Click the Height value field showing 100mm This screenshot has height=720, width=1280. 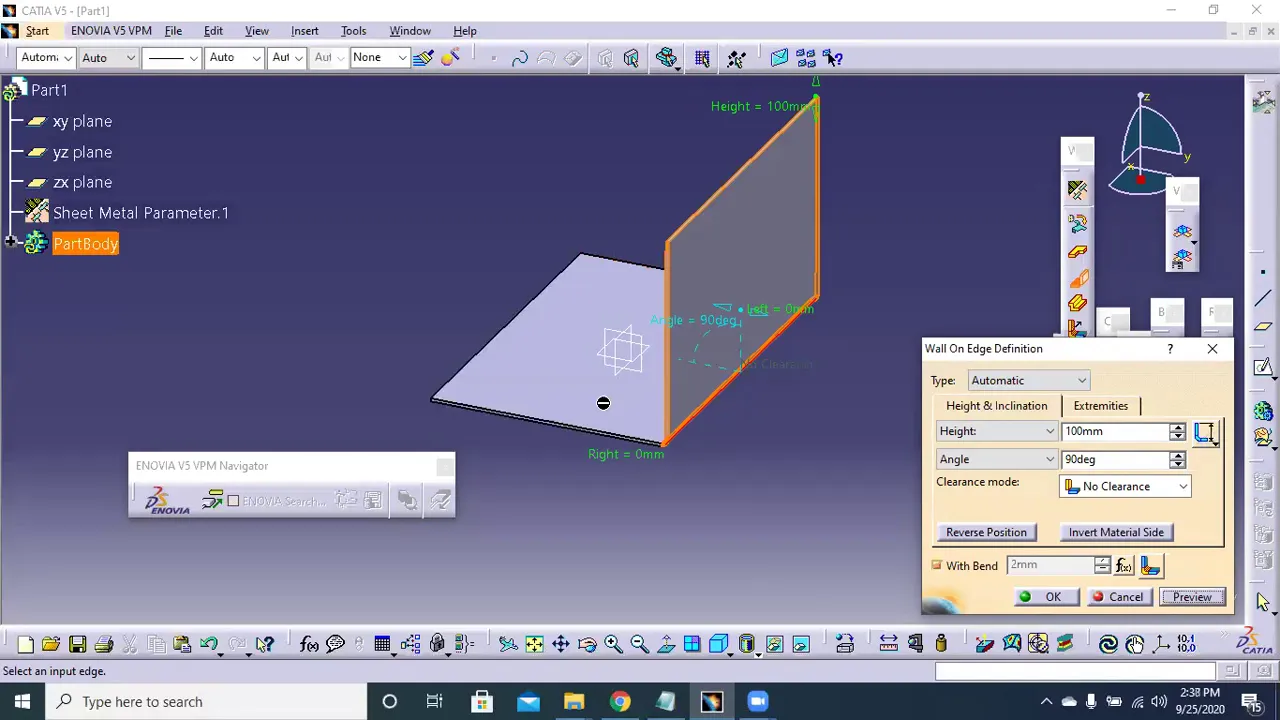pyautogui.click(x=1115, y=431)
